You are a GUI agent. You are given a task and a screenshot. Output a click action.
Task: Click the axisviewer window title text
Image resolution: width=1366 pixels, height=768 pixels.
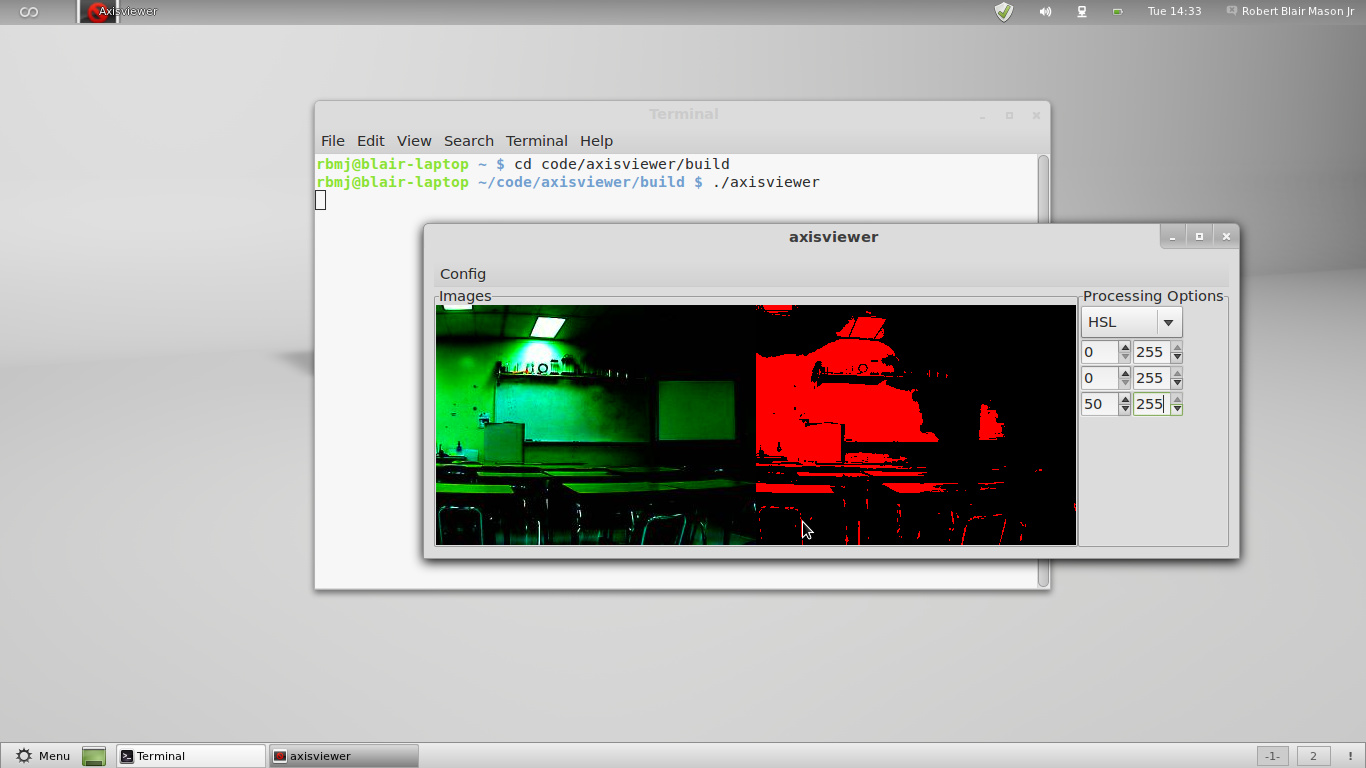click(833, 237)
